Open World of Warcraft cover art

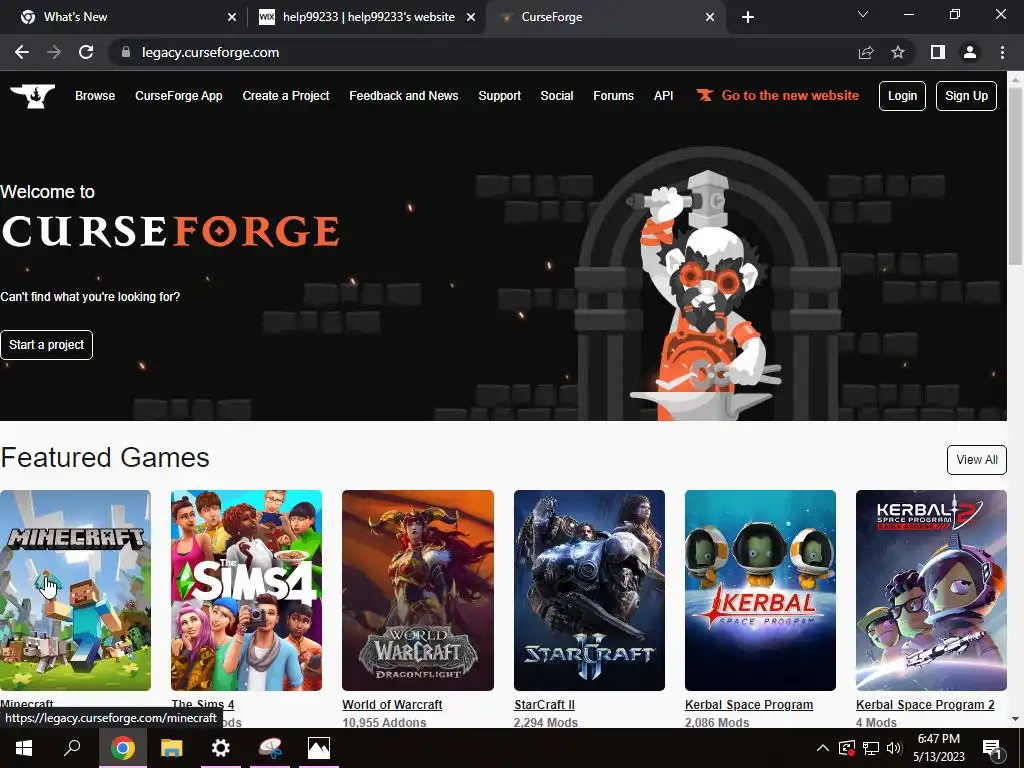point(417,590)
